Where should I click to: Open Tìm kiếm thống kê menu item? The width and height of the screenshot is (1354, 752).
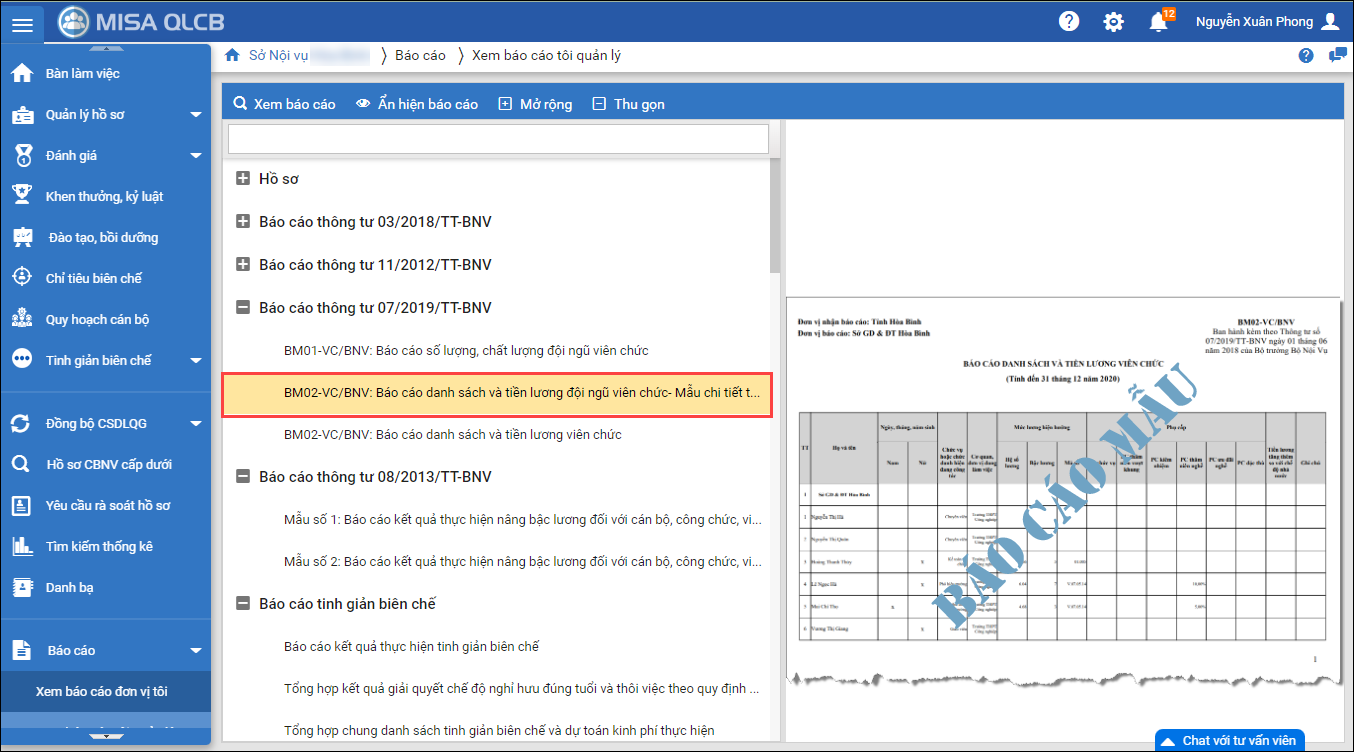coord(99,547)
